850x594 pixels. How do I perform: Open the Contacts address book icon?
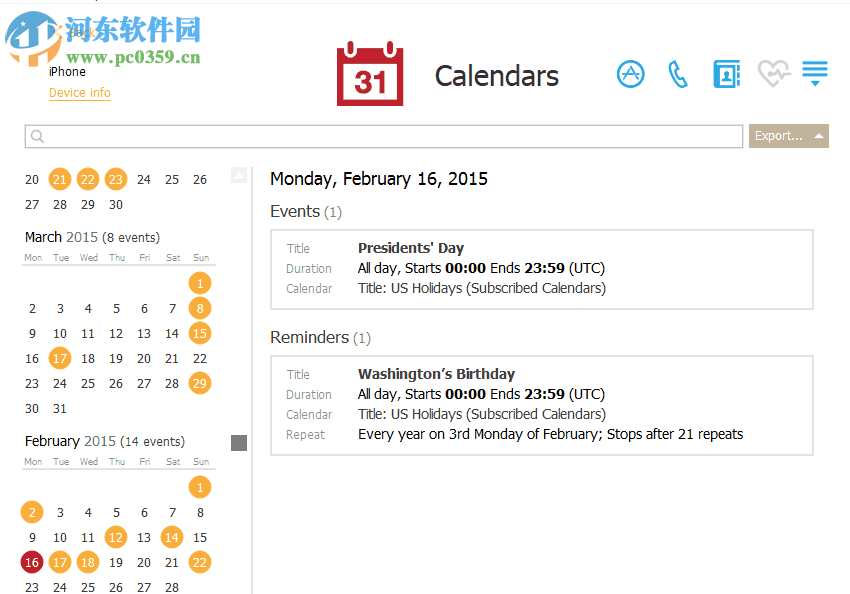726,74
